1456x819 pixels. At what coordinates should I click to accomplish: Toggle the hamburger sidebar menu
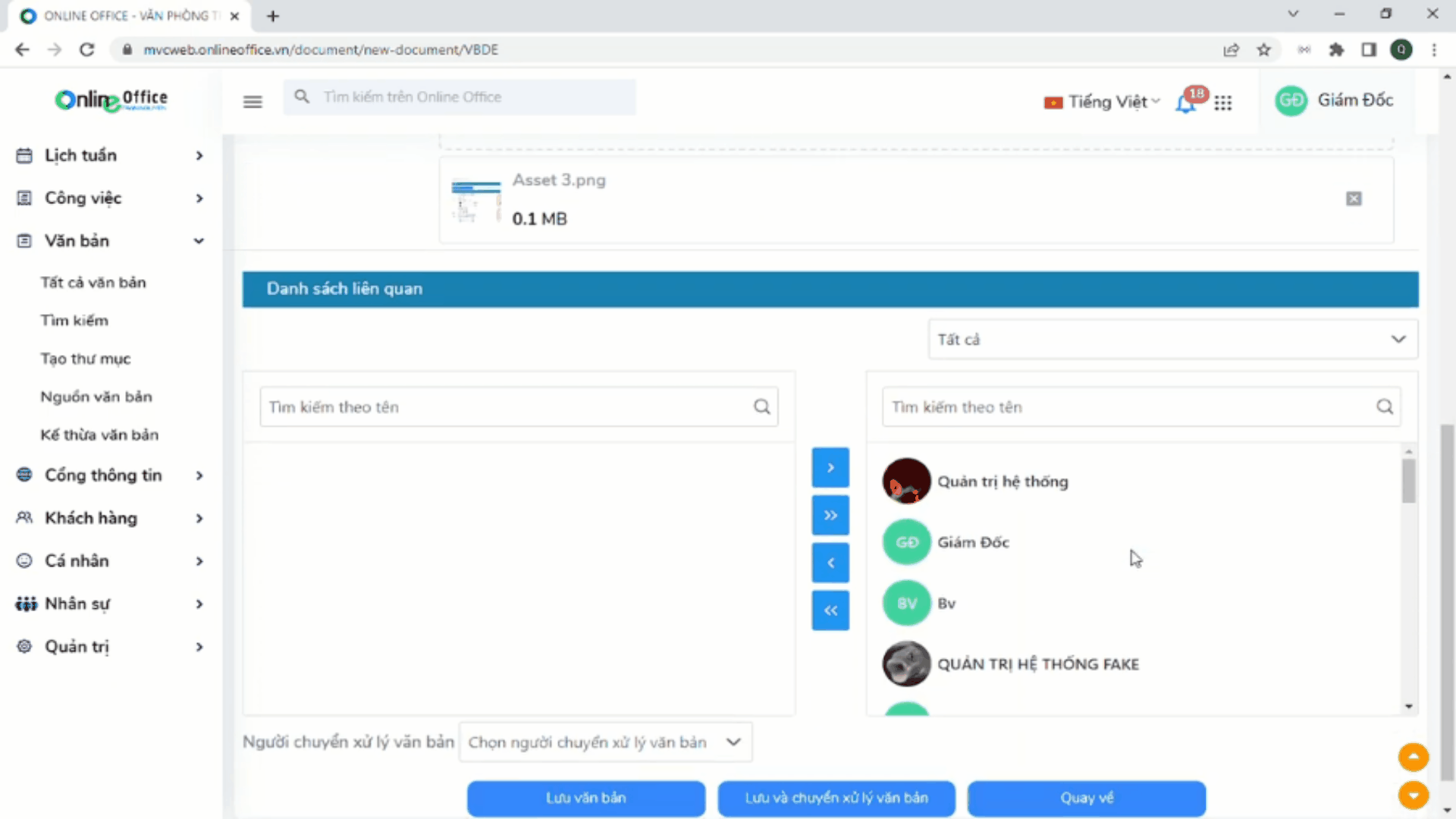pos(253,101)
